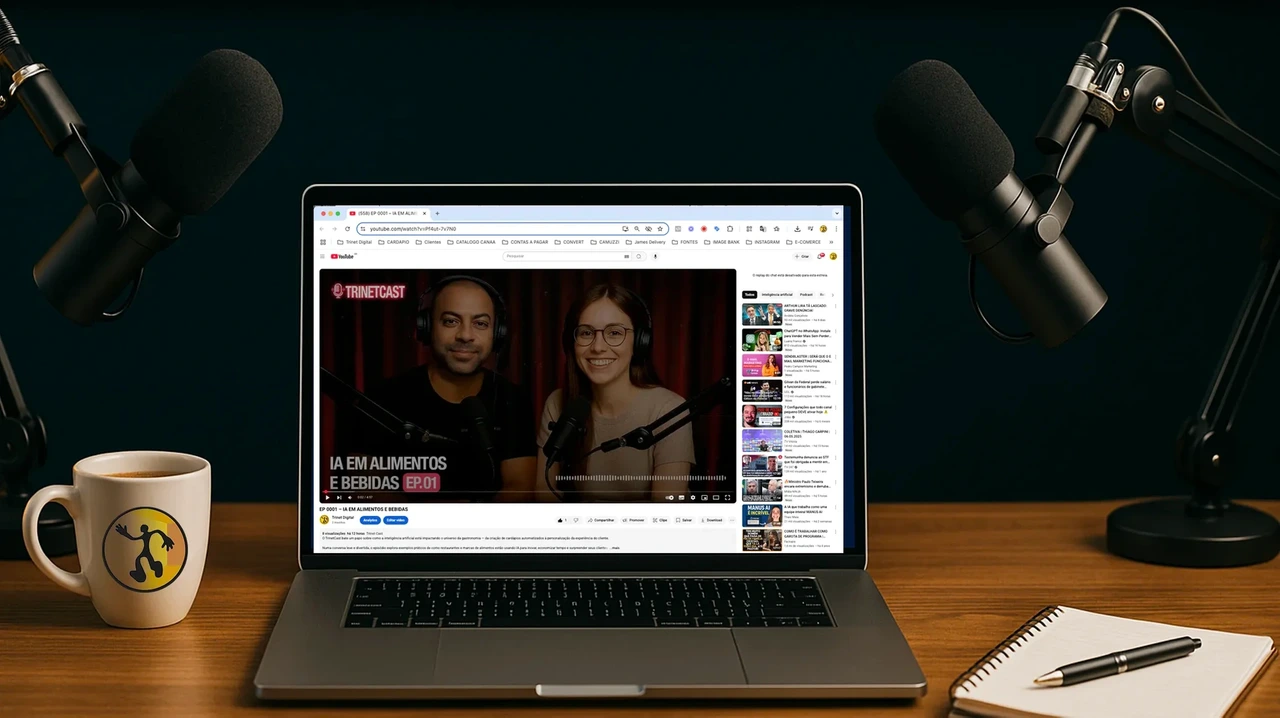This screenshot has height=718, width=1280.
Task: Show hidden bookmarks with » arrow
Action: 831,242
